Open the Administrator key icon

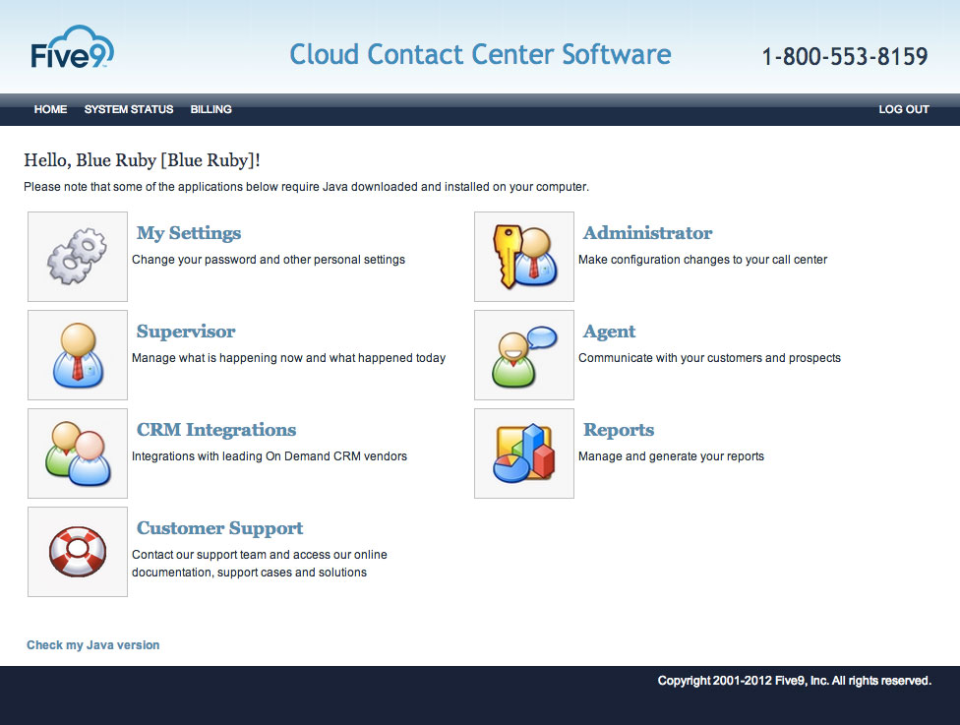[x=524, y=256]
